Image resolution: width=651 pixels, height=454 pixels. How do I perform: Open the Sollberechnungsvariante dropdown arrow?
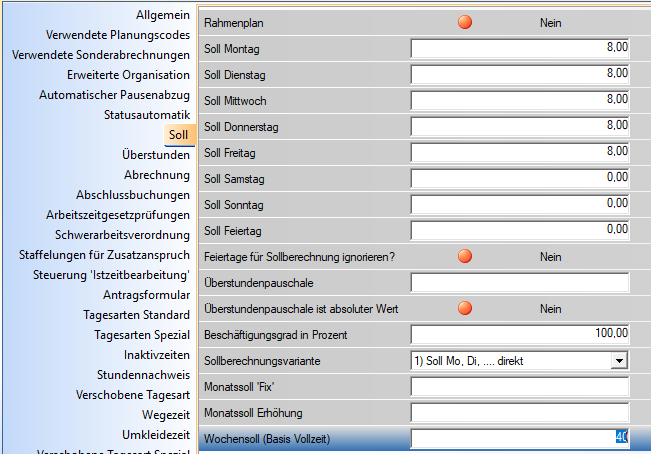click(619, 360)
